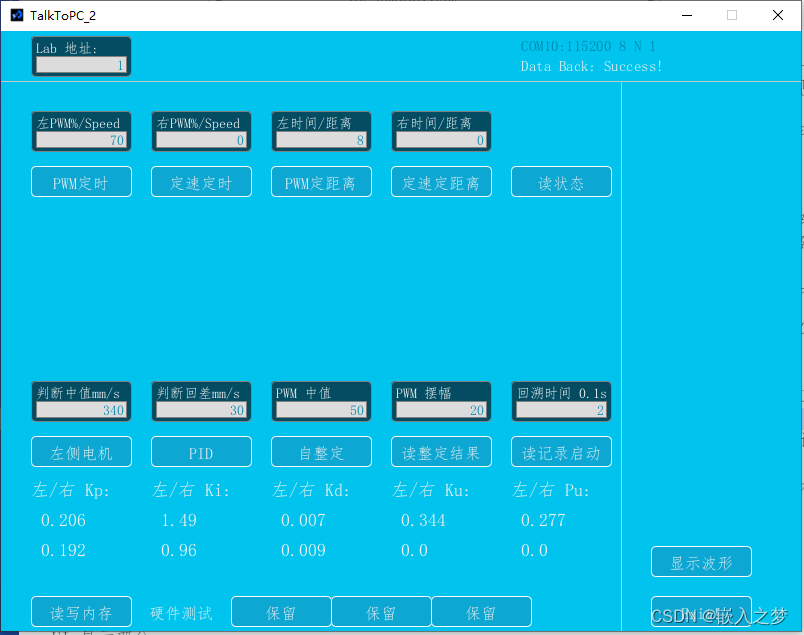Screen dimensions: 804x635
Task: Click the PWM定时 button
Action: point(82,182)
